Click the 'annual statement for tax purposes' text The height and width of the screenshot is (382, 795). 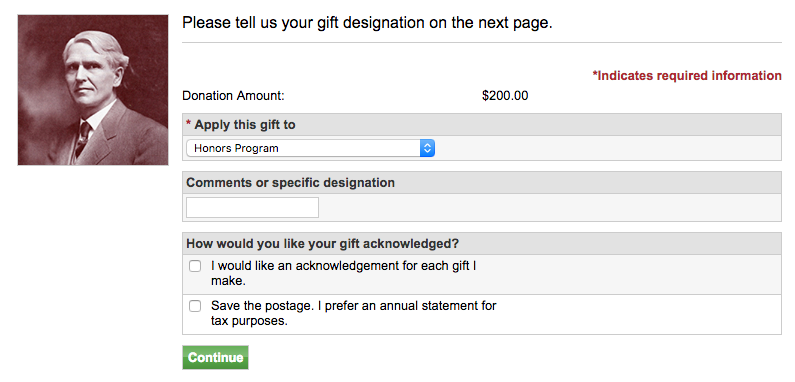(x=354, y=314)
